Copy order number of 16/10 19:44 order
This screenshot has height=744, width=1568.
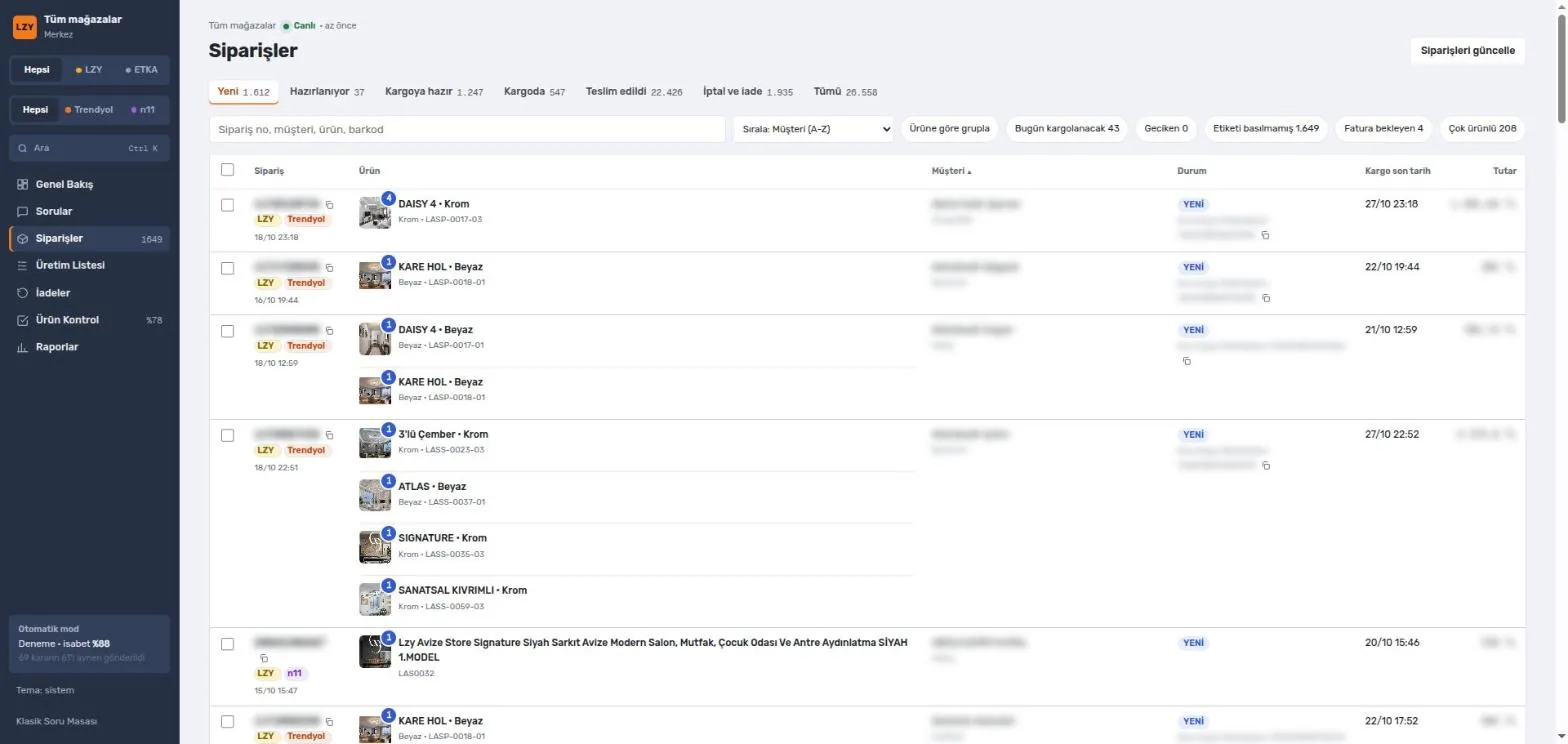[x=330, y=268]
